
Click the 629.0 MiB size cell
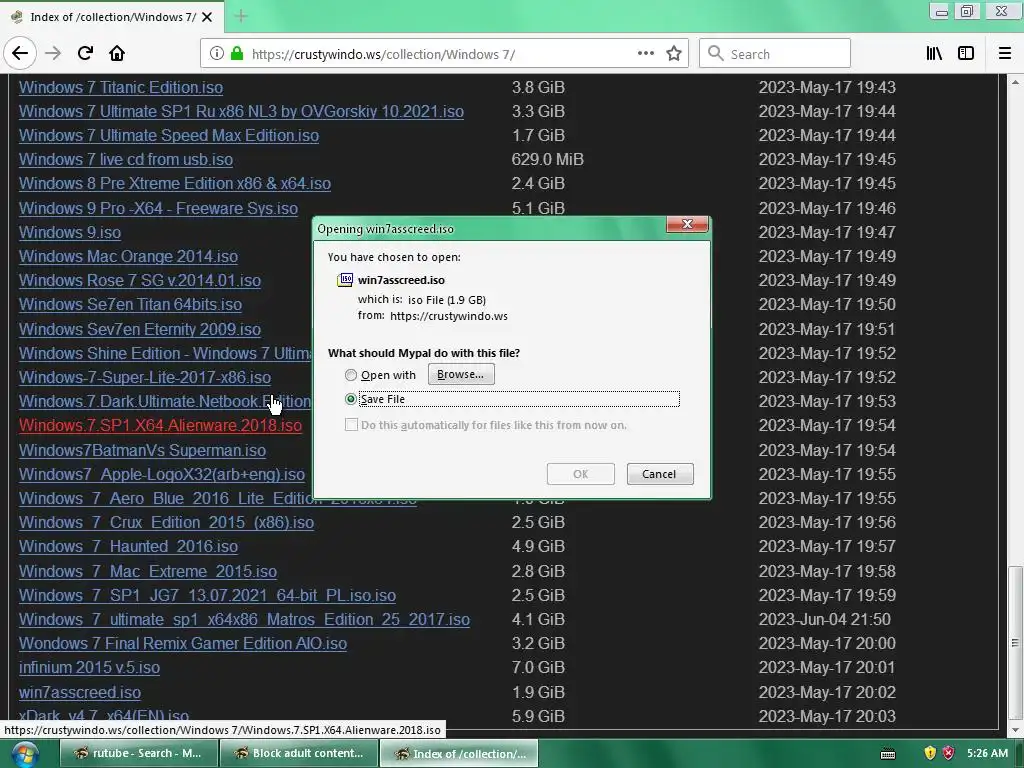[x=547, y=159]
